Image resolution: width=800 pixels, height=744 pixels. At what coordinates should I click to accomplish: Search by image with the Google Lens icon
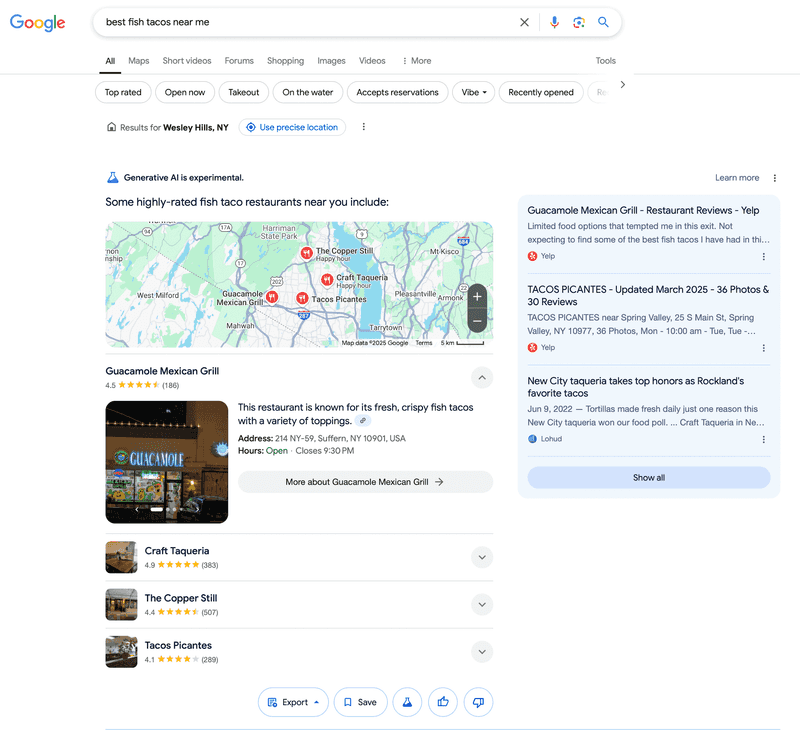579,22
